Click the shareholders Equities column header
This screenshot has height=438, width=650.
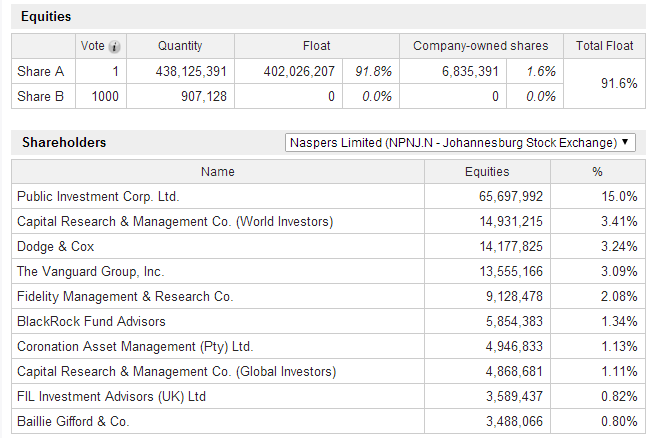(487, 172)
